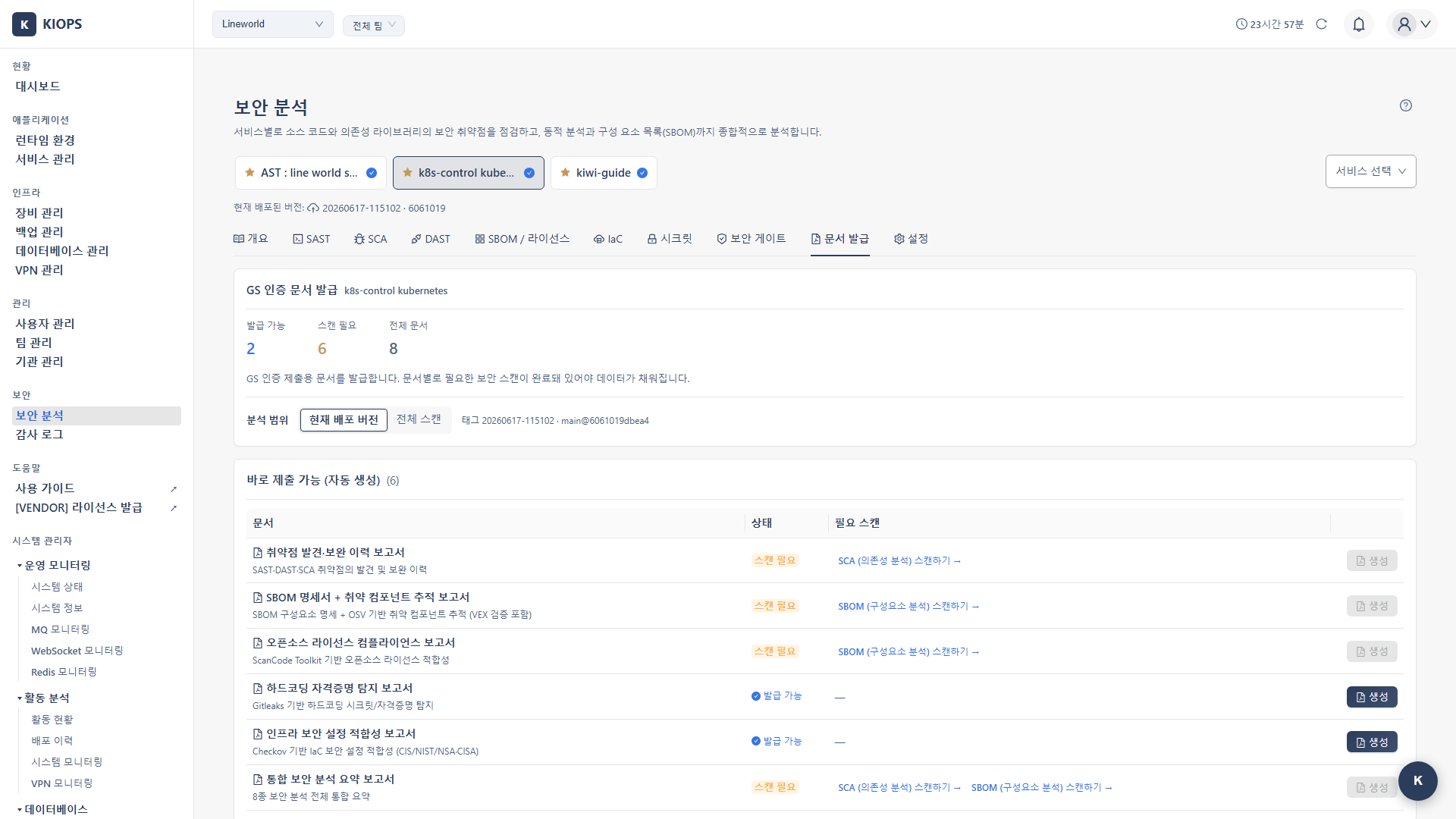
Task: Click 발급 가능 count value 2
Action: point(251,349)
